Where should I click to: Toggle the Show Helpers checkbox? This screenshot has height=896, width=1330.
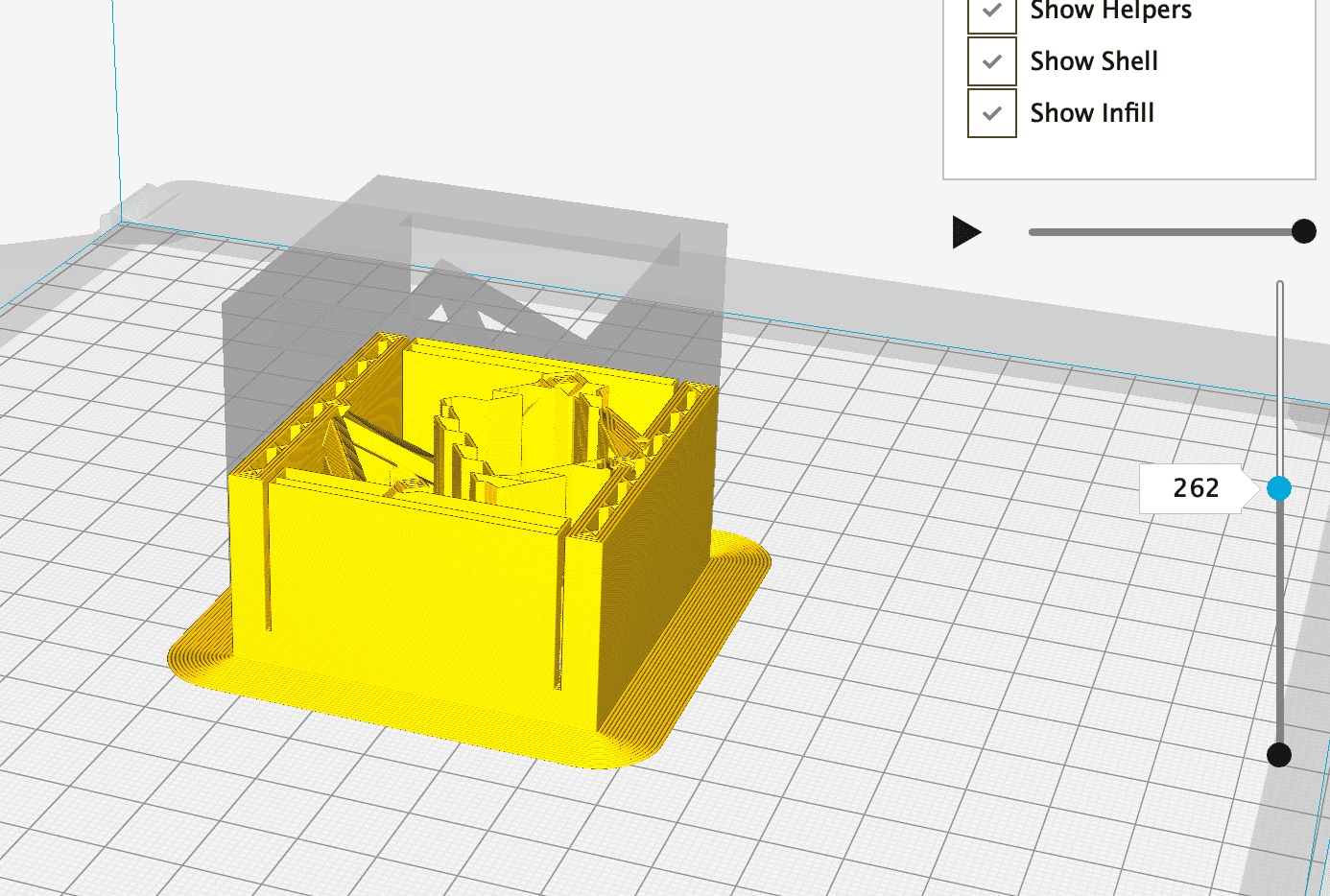click(x=992, y=12)
